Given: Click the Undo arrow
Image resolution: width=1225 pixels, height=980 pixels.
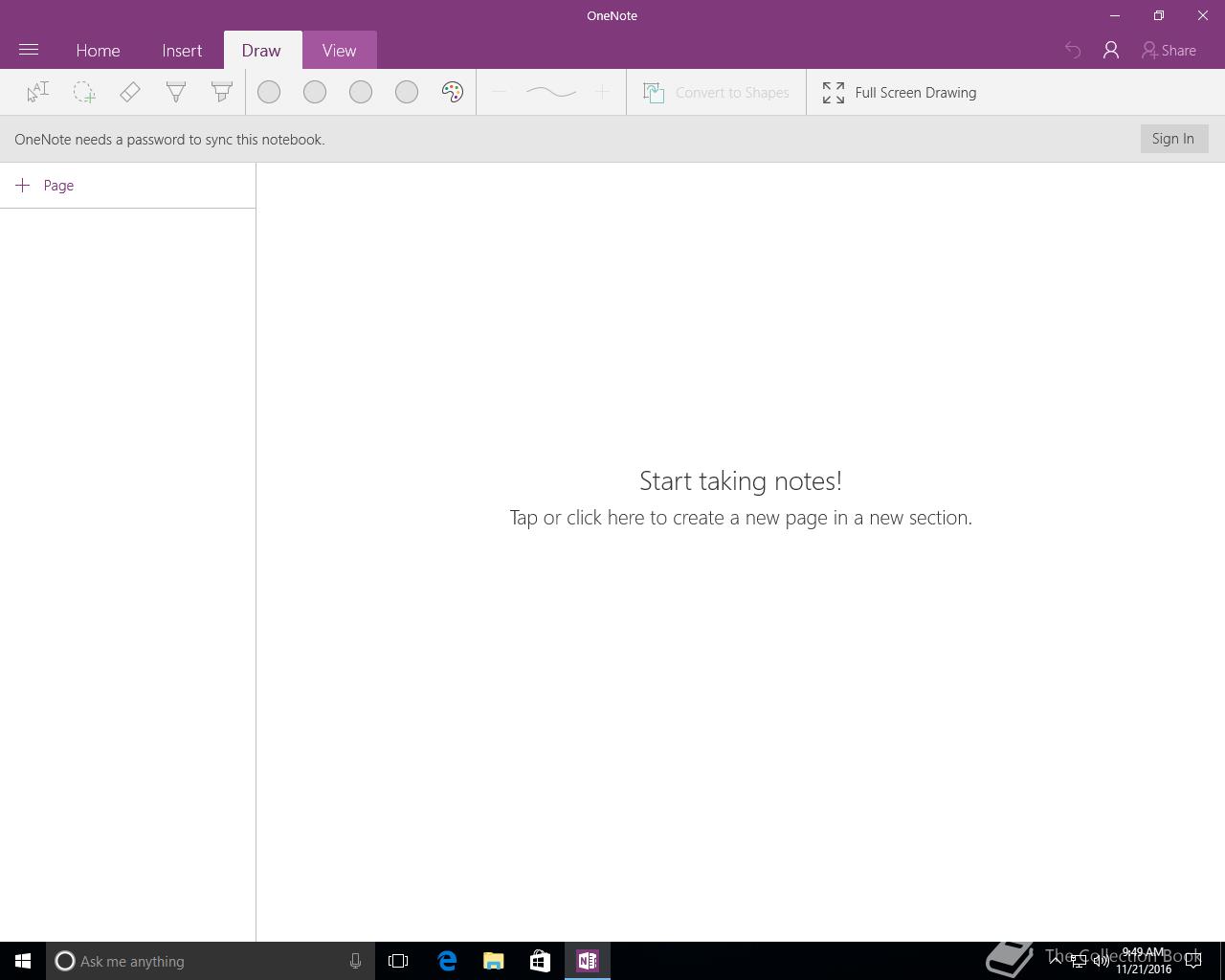Looking at the screenshot, I should (1073, 50).
